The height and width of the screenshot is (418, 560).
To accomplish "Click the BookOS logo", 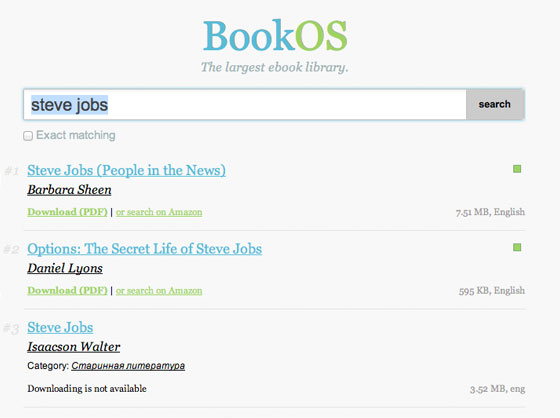I will [x=275, y=36].
